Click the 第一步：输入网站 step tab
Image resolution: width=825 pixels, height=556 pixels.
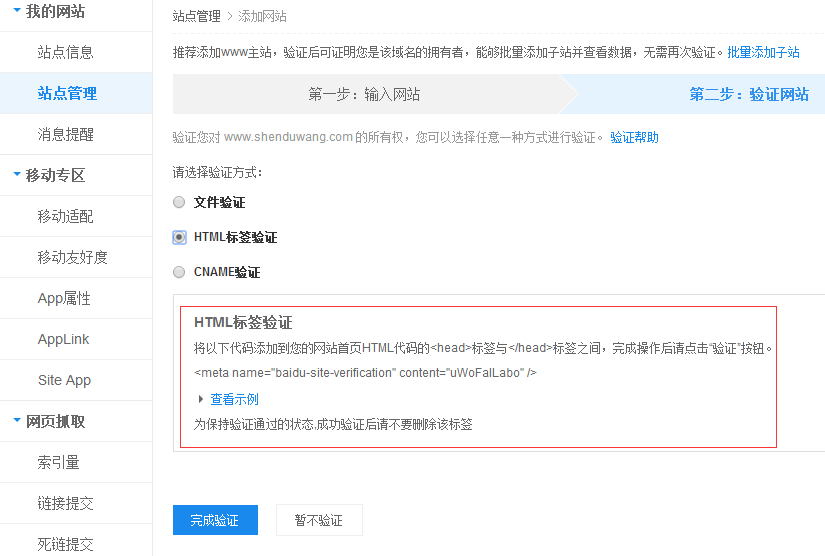[x=364, y=95]
